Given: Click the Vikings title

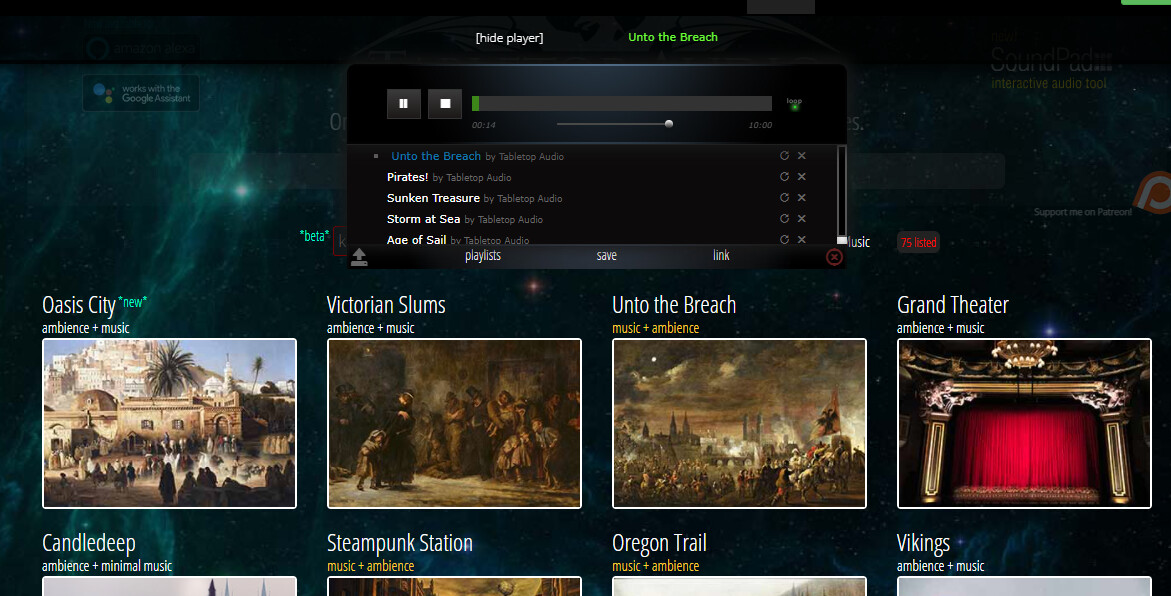Looking at the screenshot, I should click(923, 543).
